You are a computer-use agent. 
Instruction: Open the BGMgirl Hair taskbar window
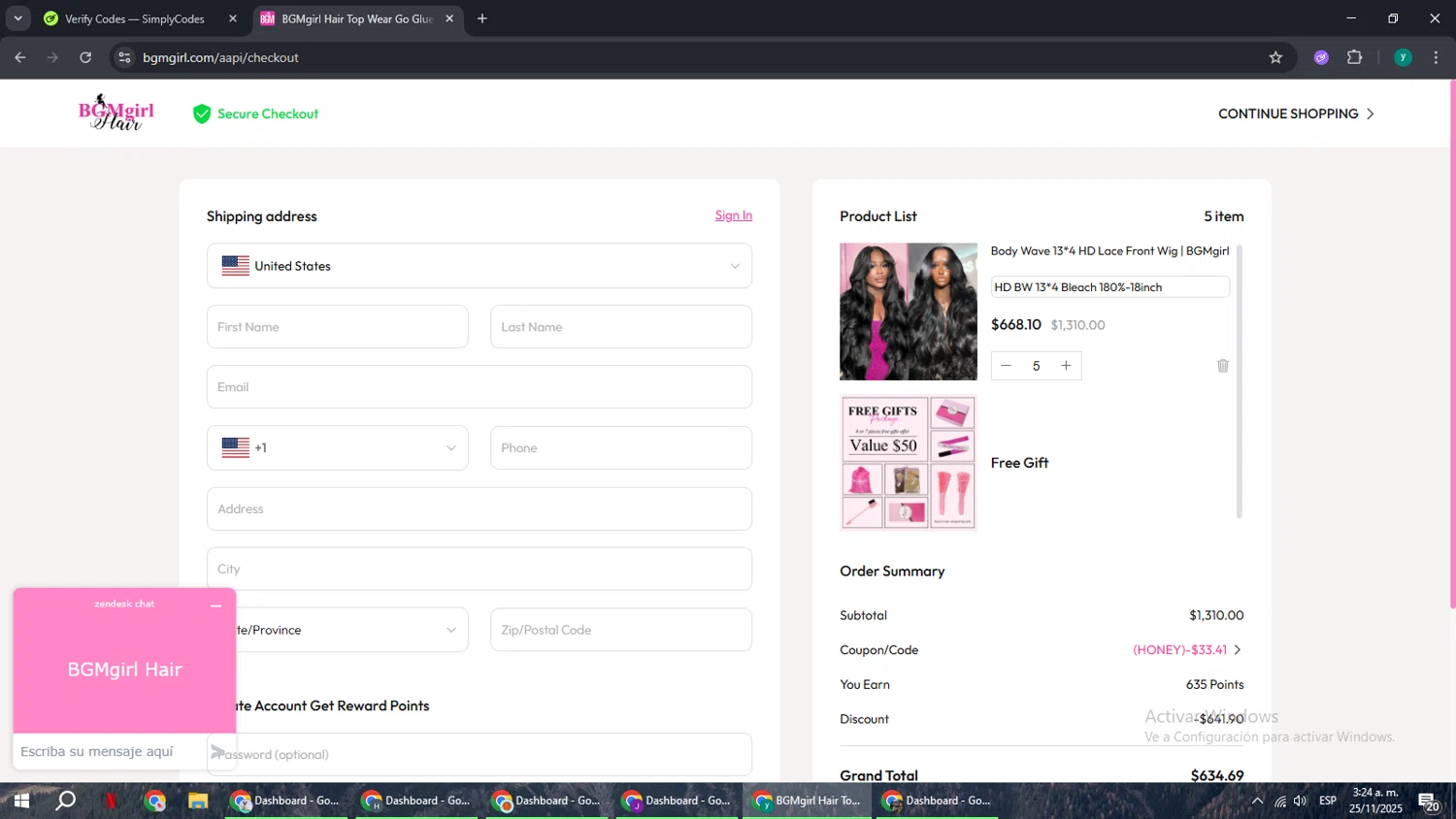[808, 801]
